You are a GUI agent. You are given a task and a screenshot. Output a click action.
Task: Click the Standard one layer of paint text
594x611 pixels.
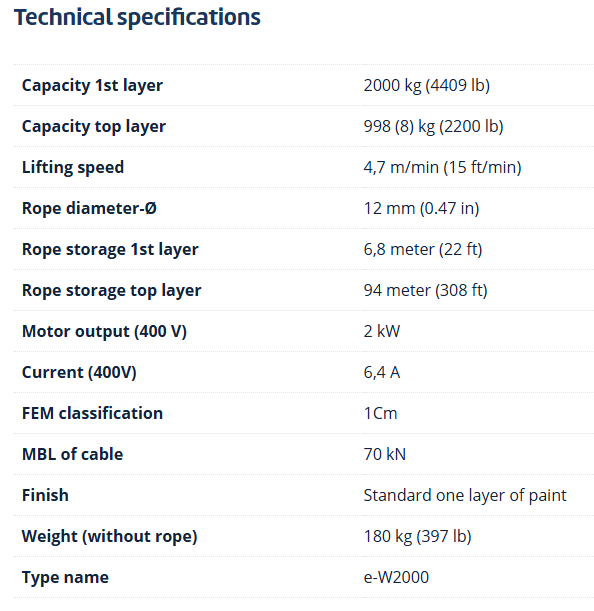click(465, 495)
